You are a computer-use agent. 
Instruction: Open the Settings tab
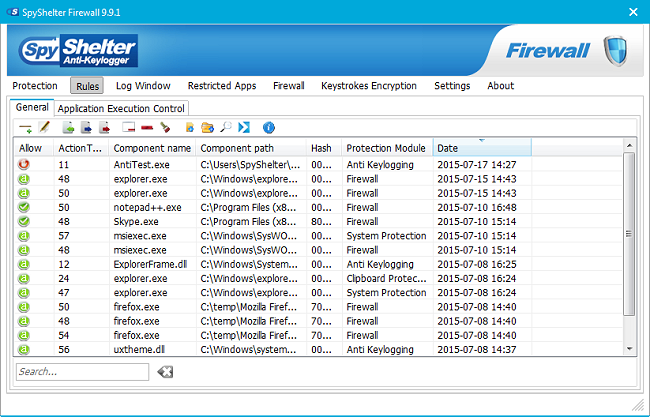pyautogui.click(x=452, y=86)
